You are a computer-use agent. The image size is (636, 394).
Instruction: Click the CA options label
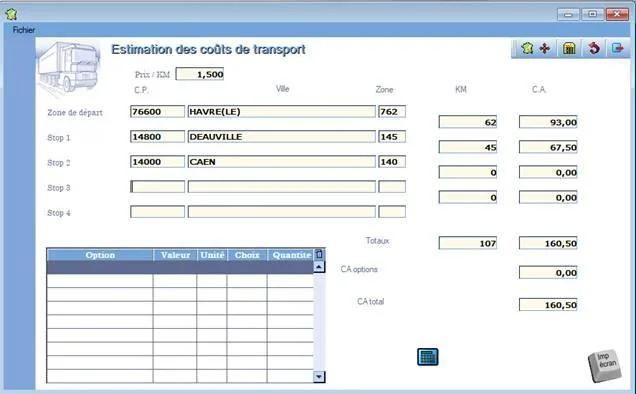point(359,269)
